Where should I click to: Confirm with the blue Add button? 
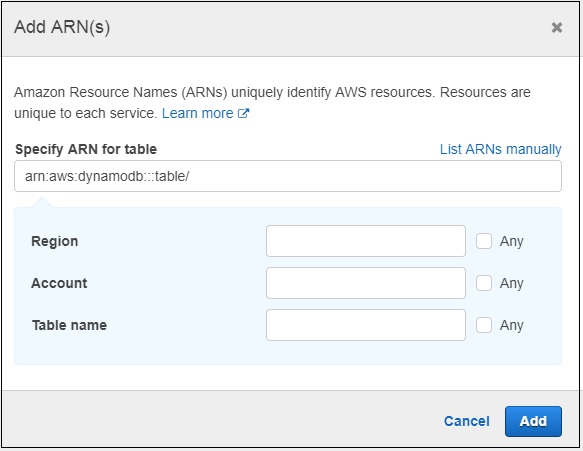point(533,421)
